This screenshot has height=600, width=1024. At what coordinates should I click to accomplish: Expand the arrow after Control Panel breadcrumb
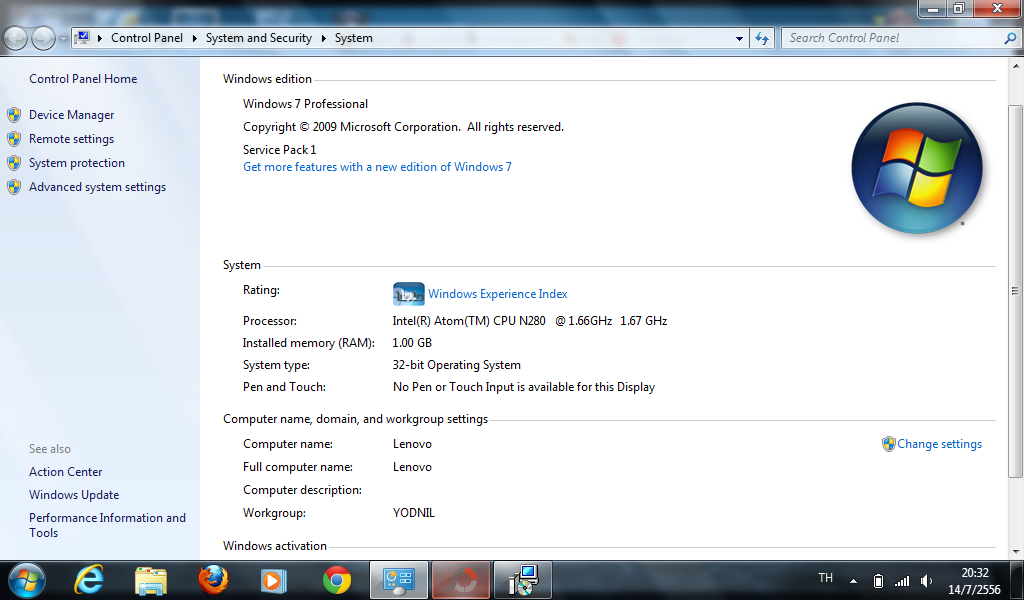pos(195,39)
